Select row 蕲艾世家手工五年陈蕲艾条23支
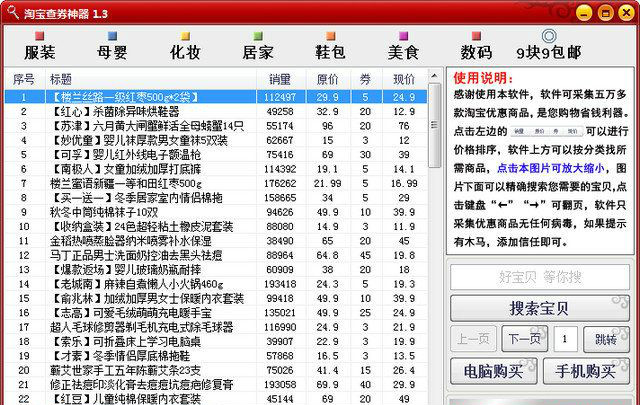Screen dimensions: 640x405 coord(216,370)
